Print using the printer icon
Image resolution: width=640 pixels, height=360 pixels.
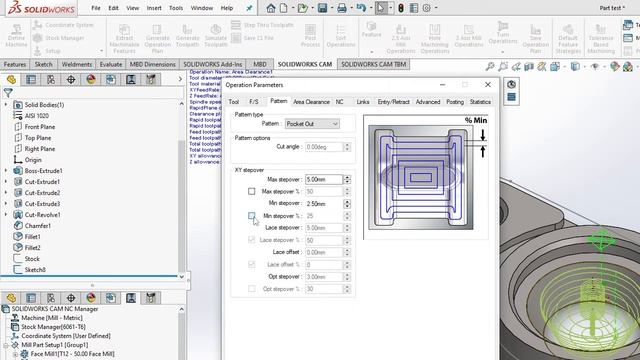[342, 8]
